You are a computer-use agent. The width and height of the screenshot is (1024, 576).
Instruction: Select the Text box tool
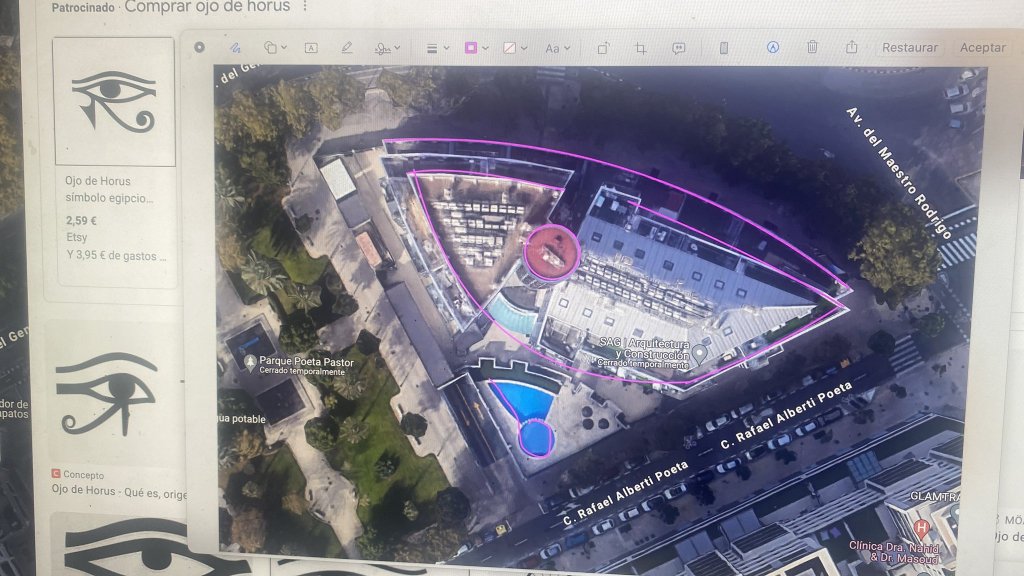coord(311,47)
